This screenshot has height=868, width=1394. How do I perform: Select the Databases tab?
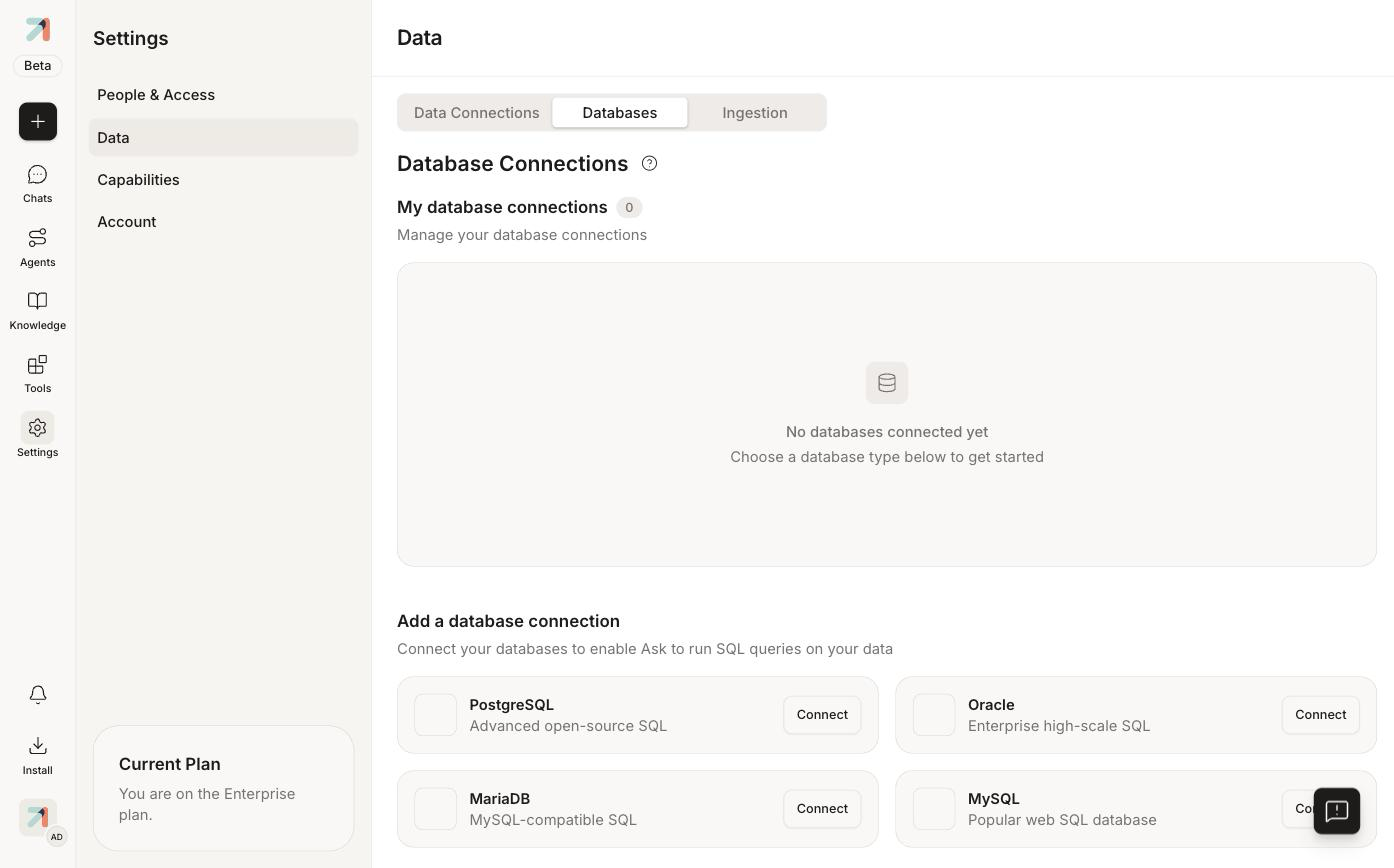[620, 113]
